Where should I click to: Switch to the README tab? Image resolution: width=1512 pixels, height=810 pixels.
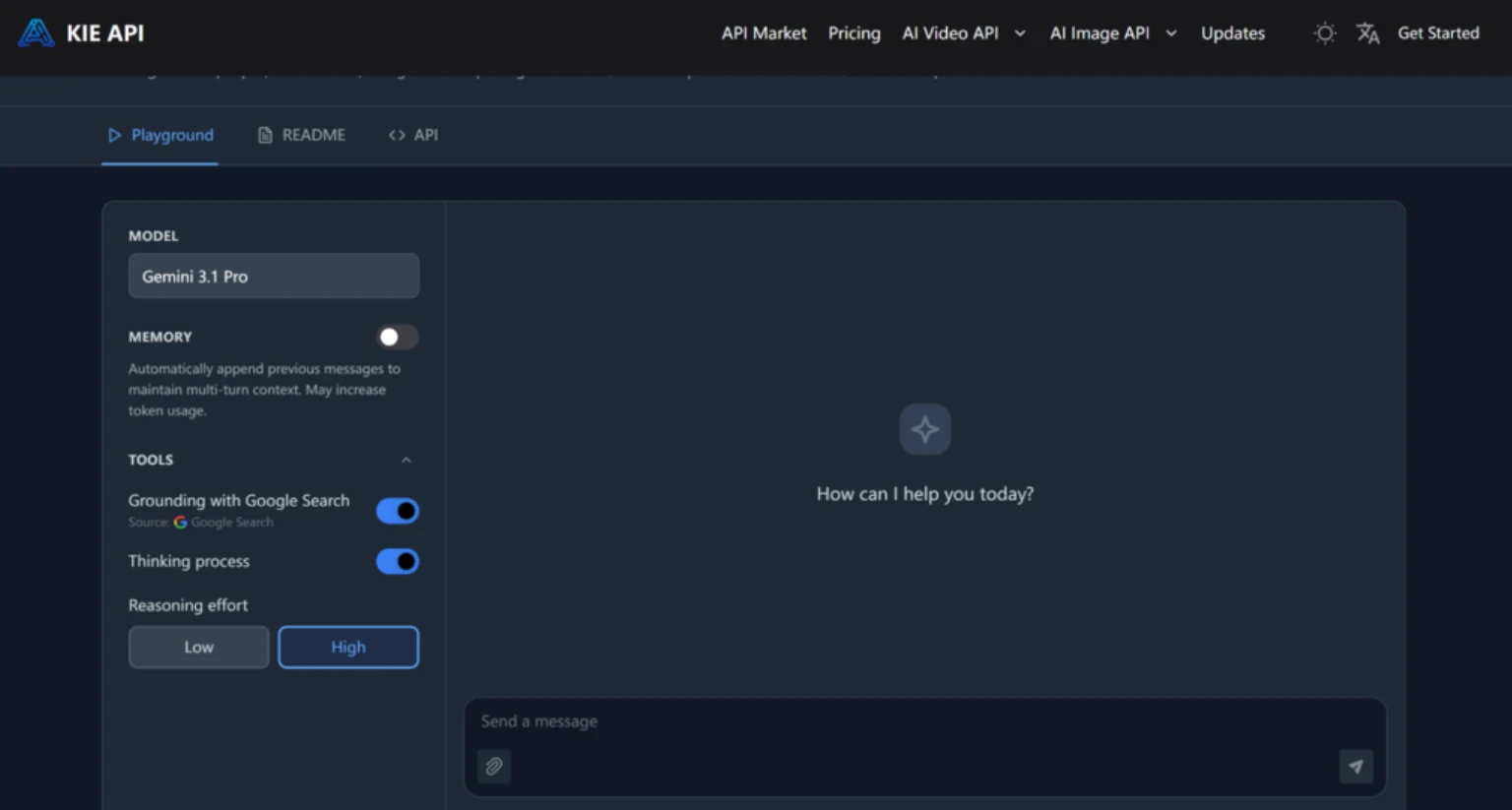[x=302, y=135]
